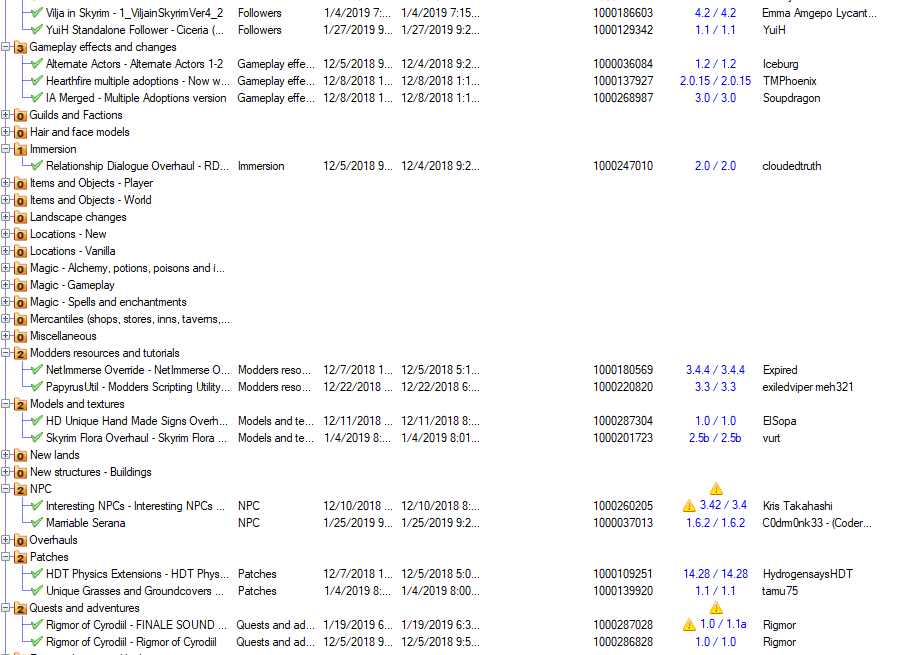Click the 2.0.15 / 2.0.15 version link
Viewport: 913px width, 655px height.
tap(716, 81)
